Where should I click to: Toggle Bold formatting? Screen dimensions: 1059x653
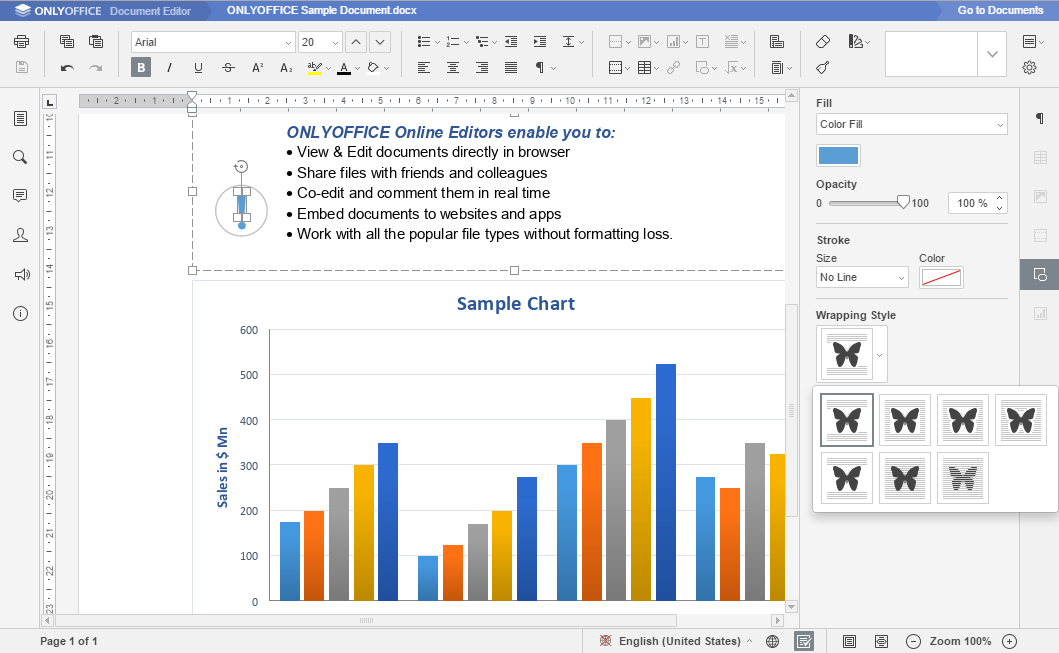pyautogui.click(x=141, y=68)
